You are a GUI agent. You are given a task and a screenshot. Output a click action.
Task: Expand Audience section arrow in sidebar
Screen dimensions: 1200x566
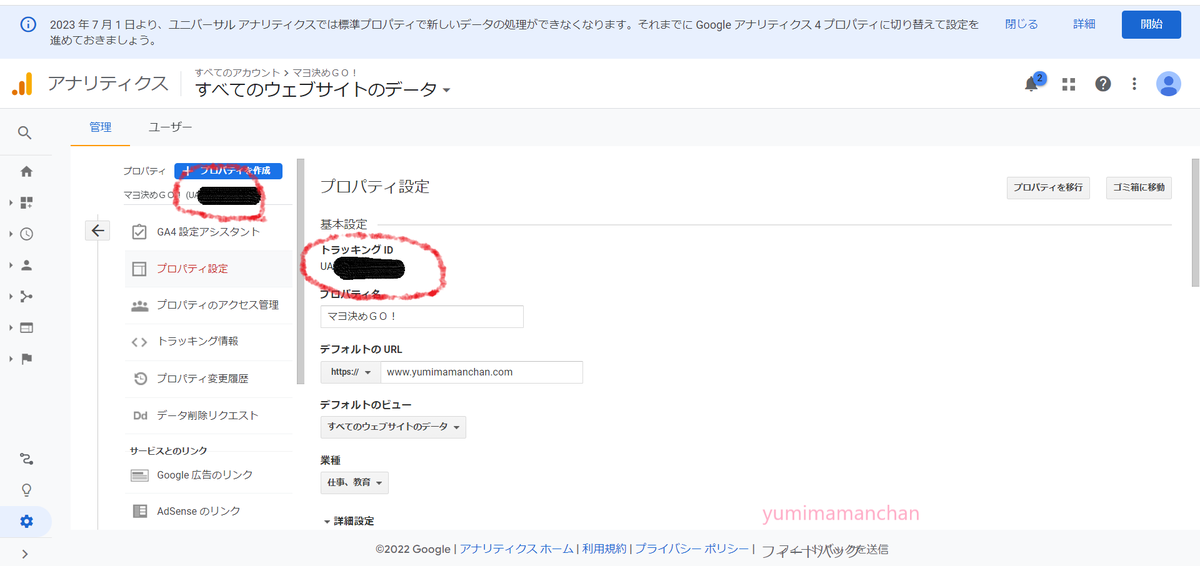coord(11,265)
